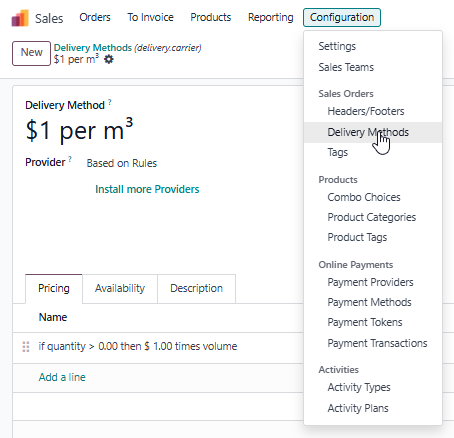Switch to the Description tab
Image resolution: width=454 pixels, height=438 pixels.
click(x=196, y=288)
